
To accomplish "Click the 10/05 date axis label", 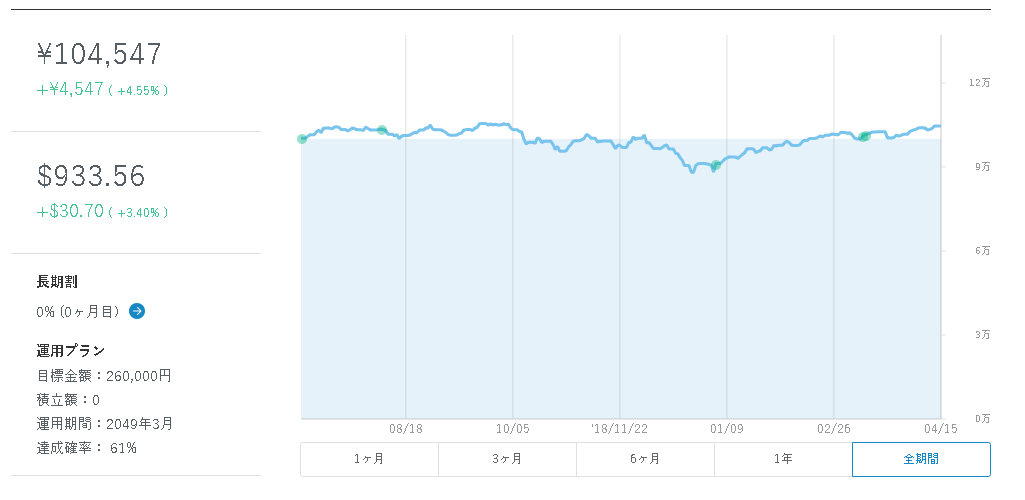I will click(513, 429).
